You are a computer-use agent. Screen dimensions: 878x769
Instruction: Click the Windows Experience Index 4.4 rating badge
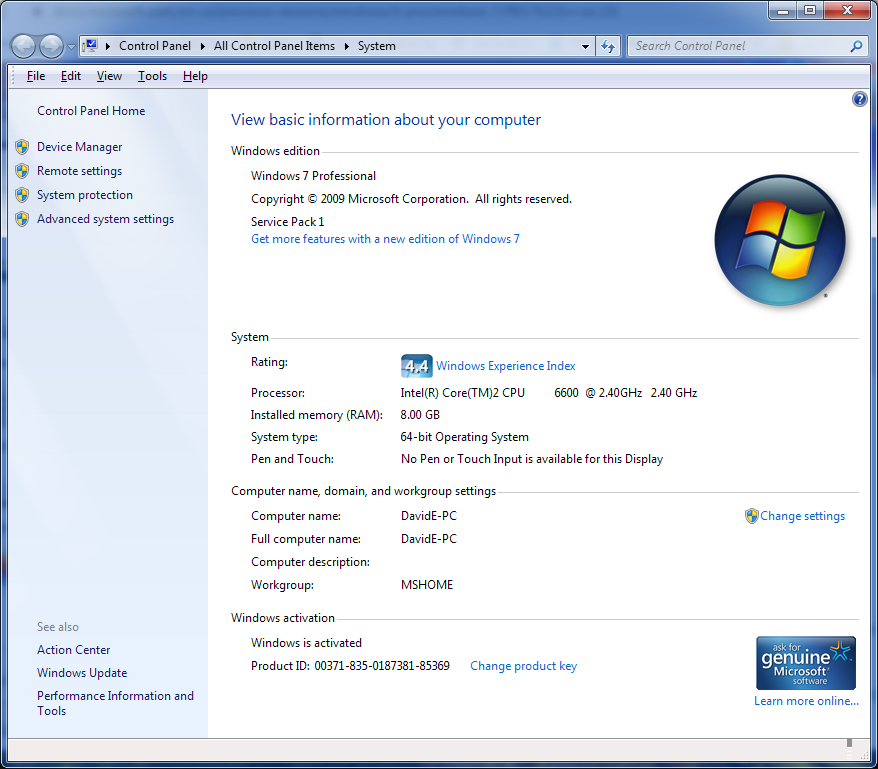416,366
